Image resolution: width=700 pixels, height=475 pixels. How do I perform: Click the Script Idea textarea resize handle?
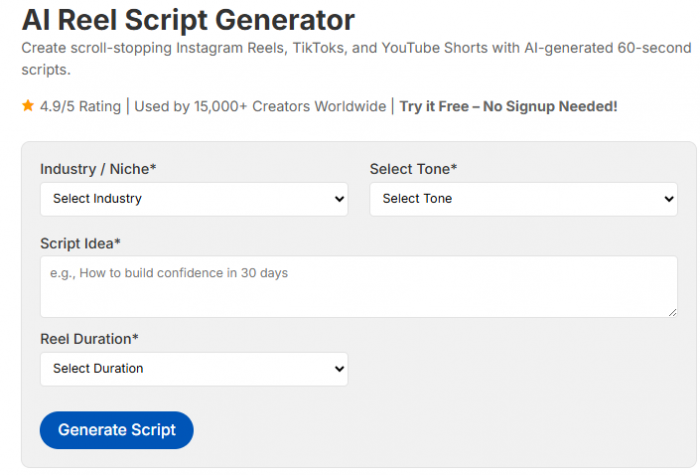[673, 312]
